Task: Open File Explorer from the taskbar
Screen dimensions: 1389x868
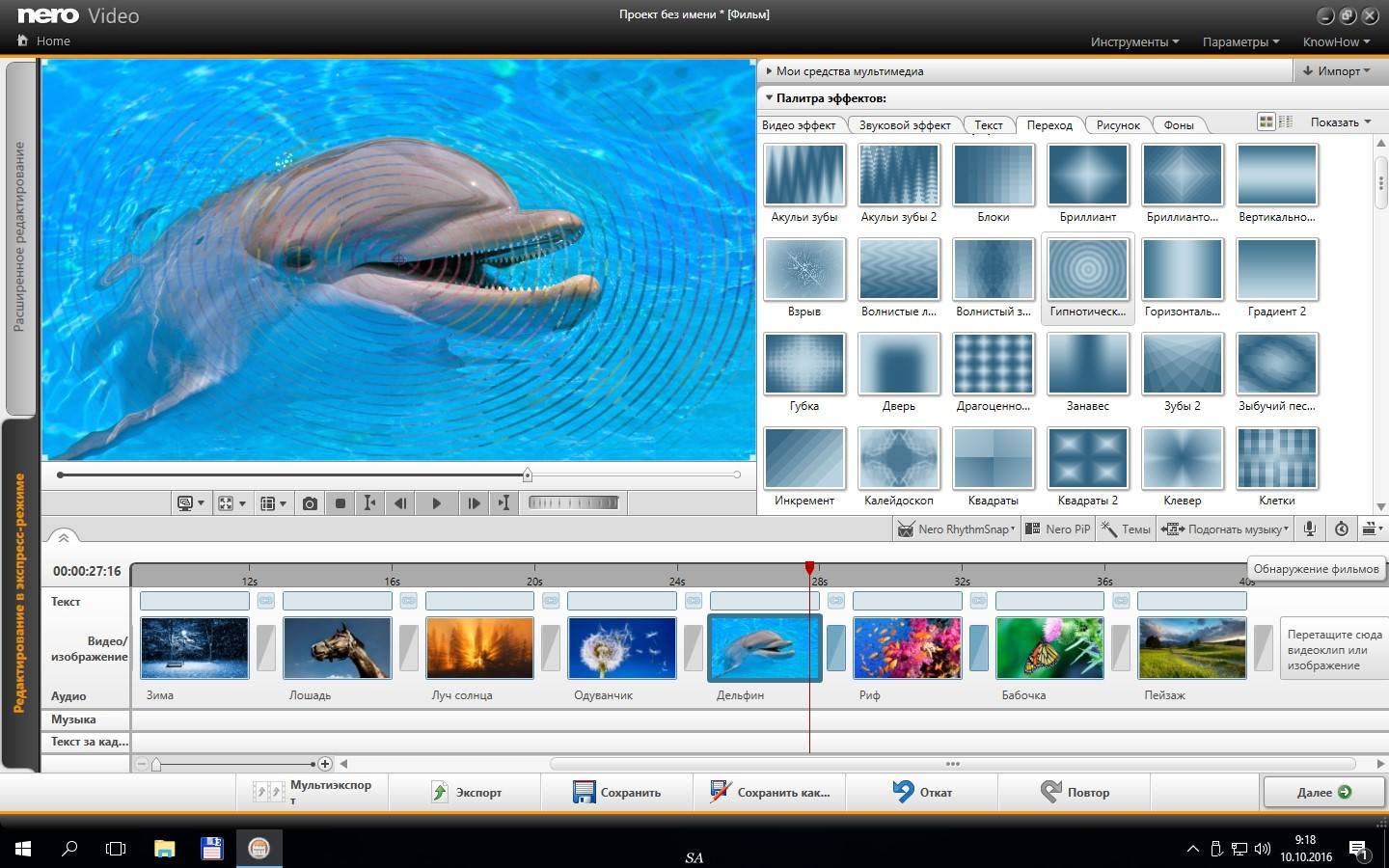Action: tap(165, 849)
